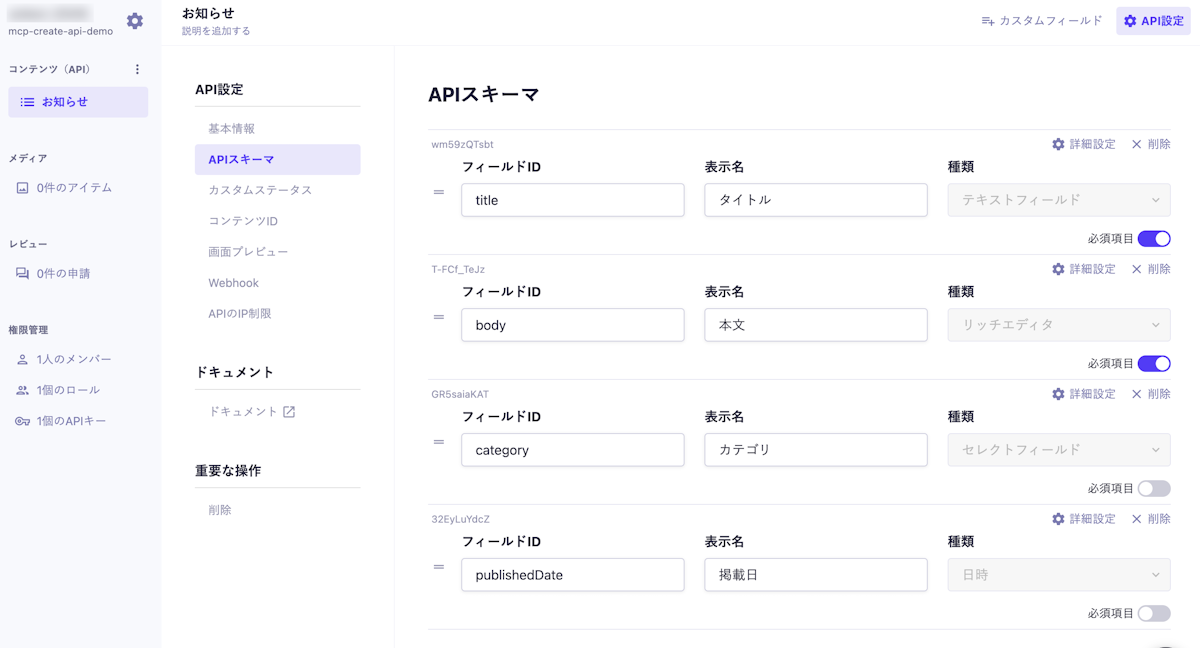Click the review icon for 0件の申請

click(x=22, y=273)
